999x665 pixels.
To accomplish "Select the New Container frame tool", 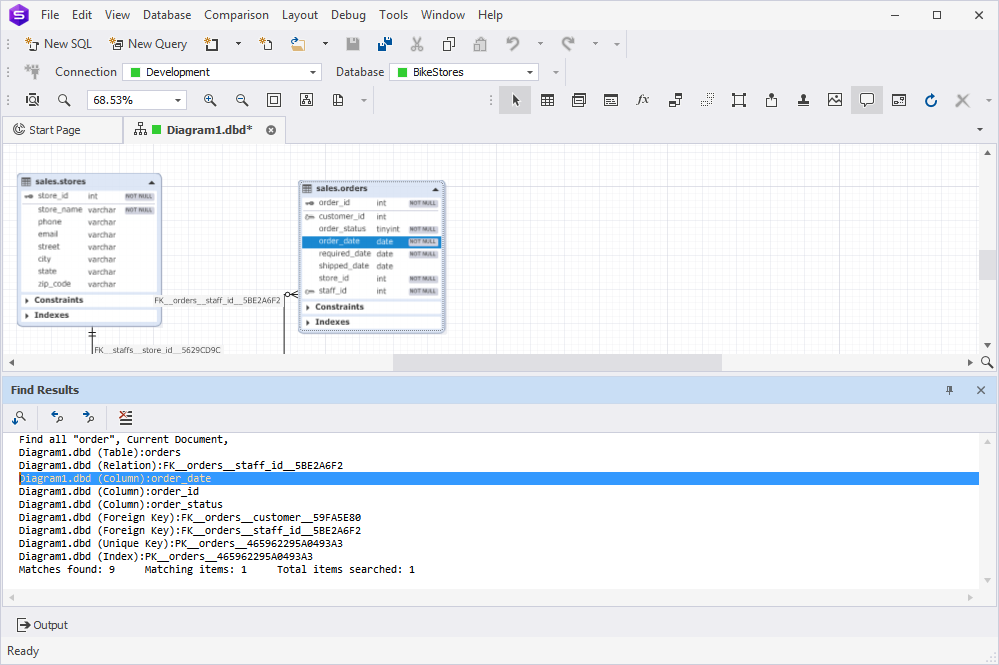I will pyautogui.click(x=739, y=100).
